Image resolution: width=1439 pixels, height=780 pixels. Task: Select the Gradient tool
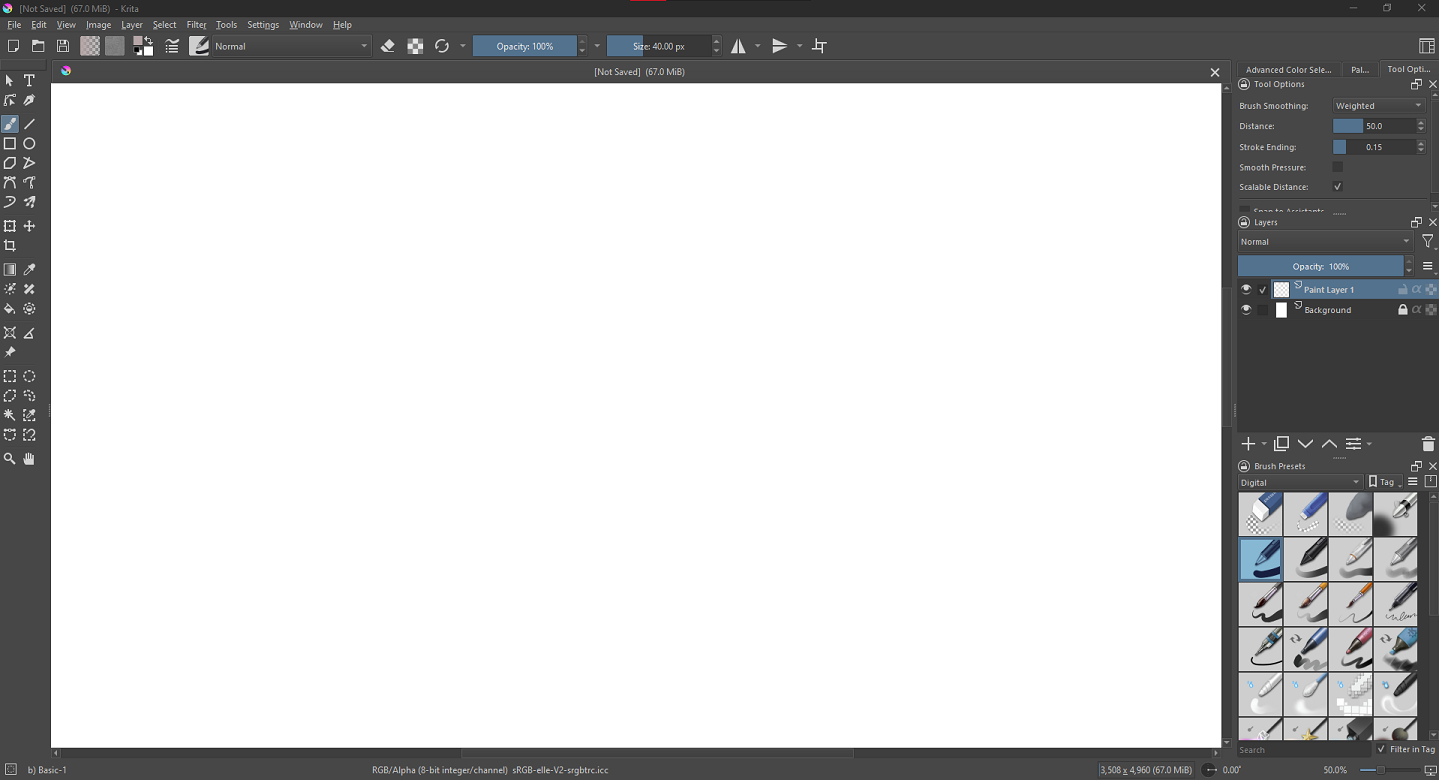click(10, 270)
